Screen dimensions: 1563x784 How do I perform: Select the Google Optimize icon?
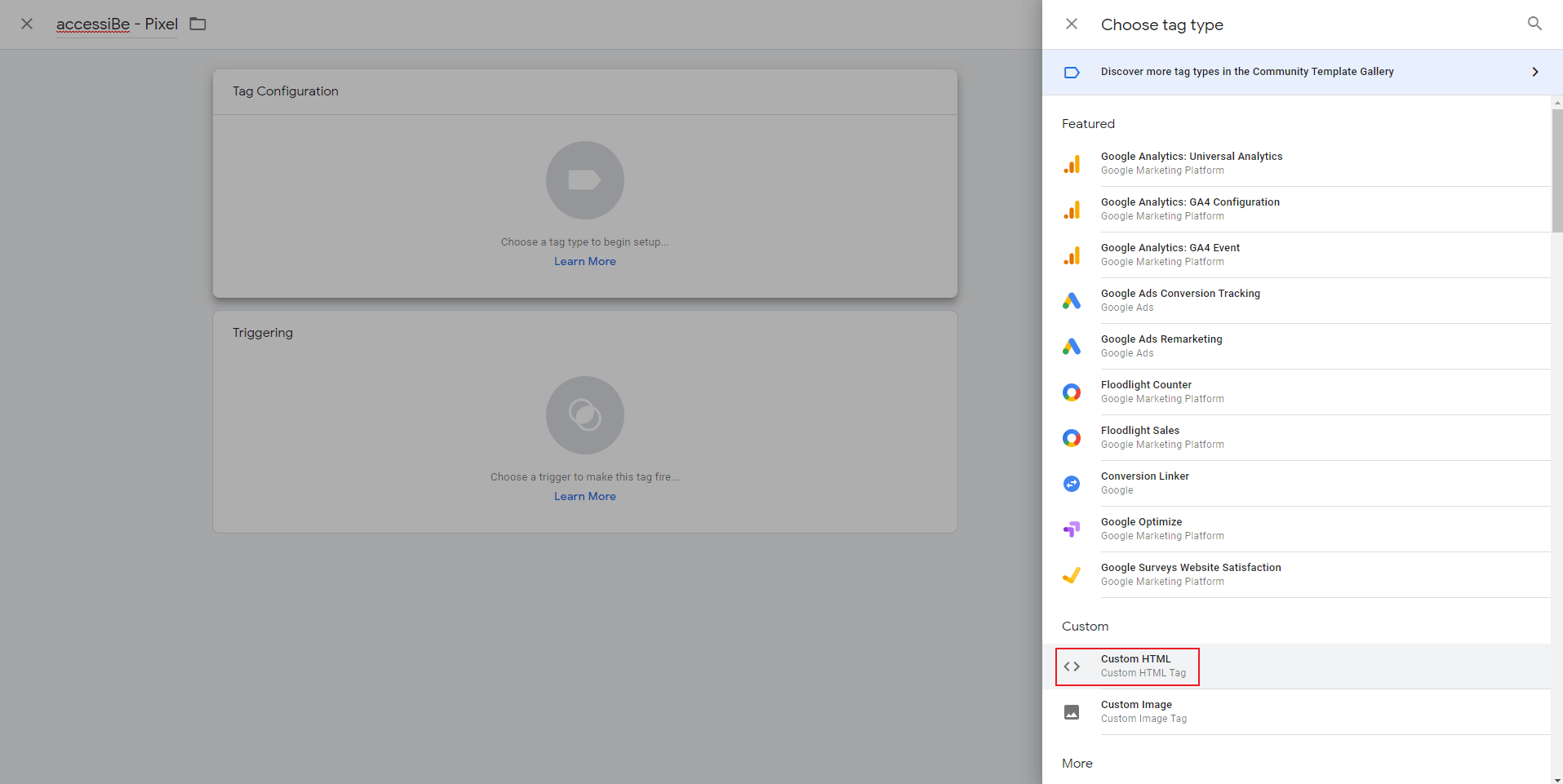[1072, 529]
